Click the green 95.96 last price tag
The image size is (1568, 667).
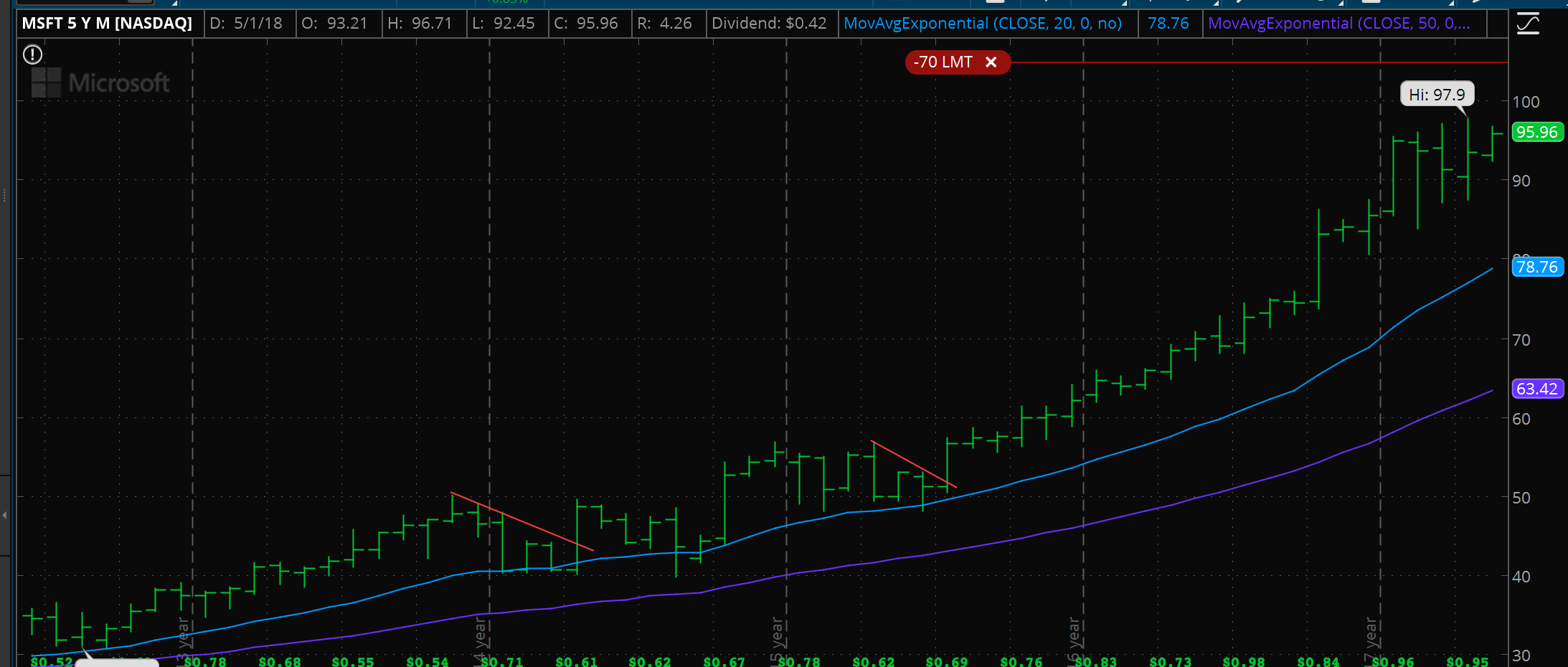coord(1537,132)
